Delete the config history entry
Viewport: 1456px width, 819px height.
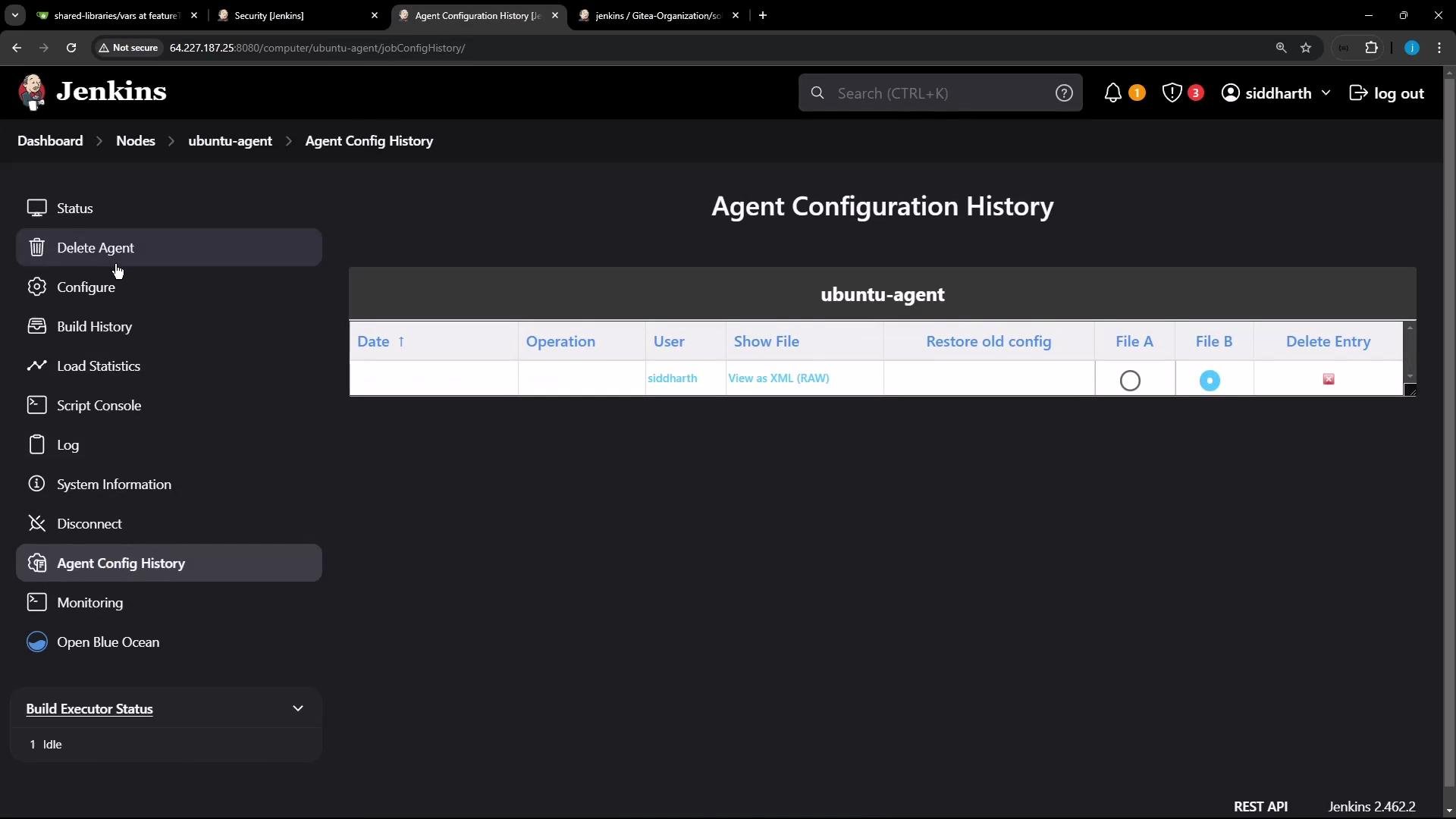[1329, 379]
